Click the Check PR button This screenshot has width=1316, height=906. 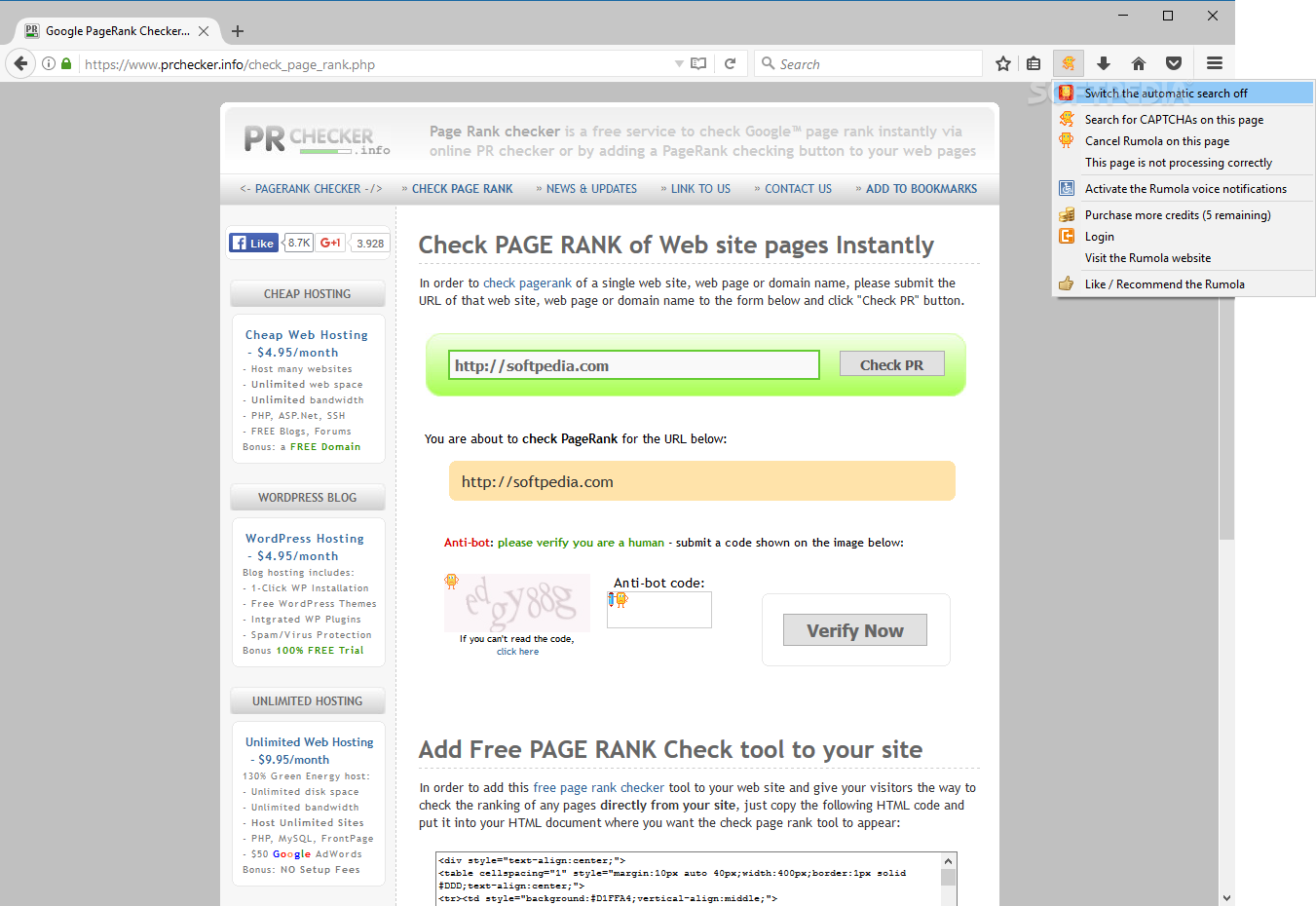pyautogui.click(x=892, y=364)
